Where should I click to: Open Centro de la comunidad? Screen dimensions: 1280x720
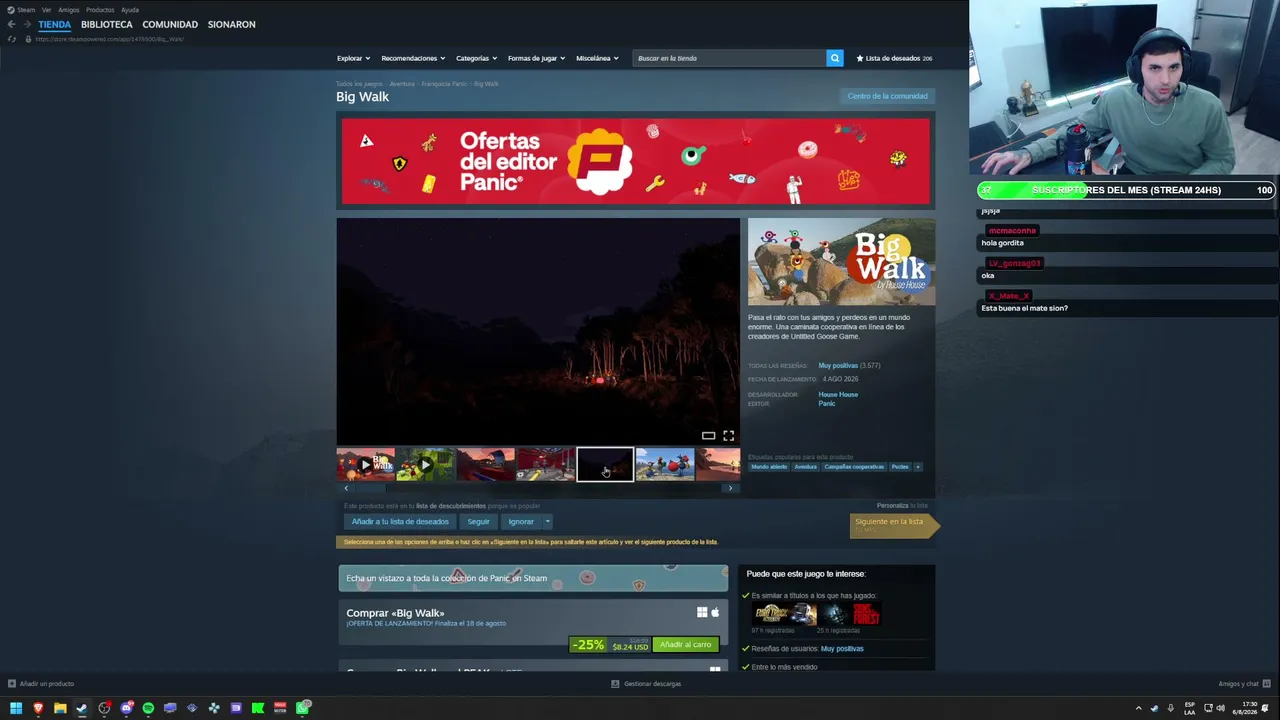tap(888, 96)
